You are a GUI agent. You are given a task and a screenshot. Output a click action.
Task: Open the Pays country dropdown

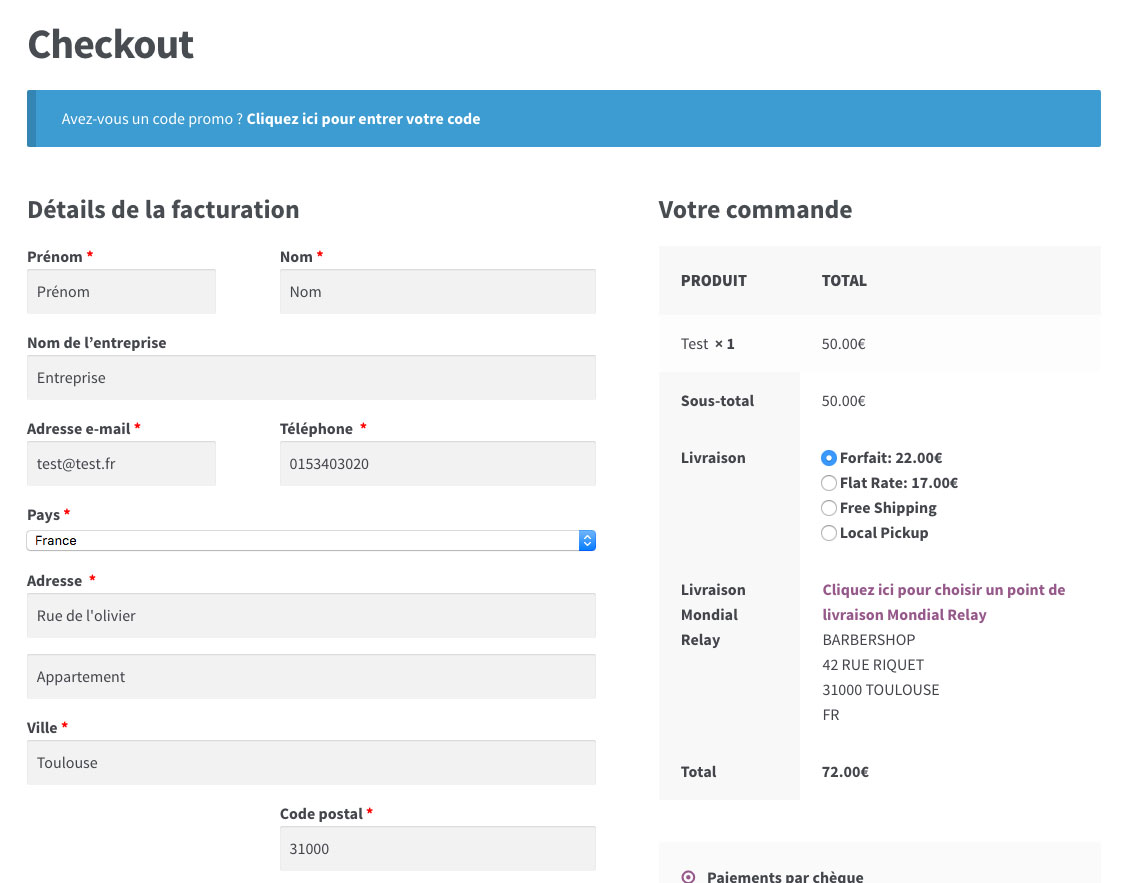300,540
